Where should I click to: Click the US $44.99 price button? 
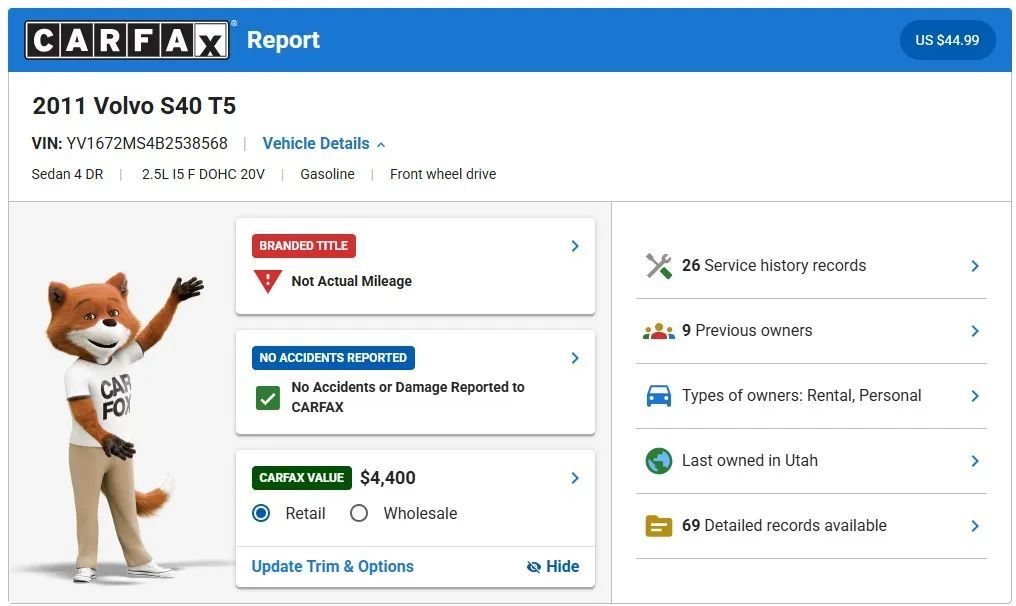pos(946,41)
